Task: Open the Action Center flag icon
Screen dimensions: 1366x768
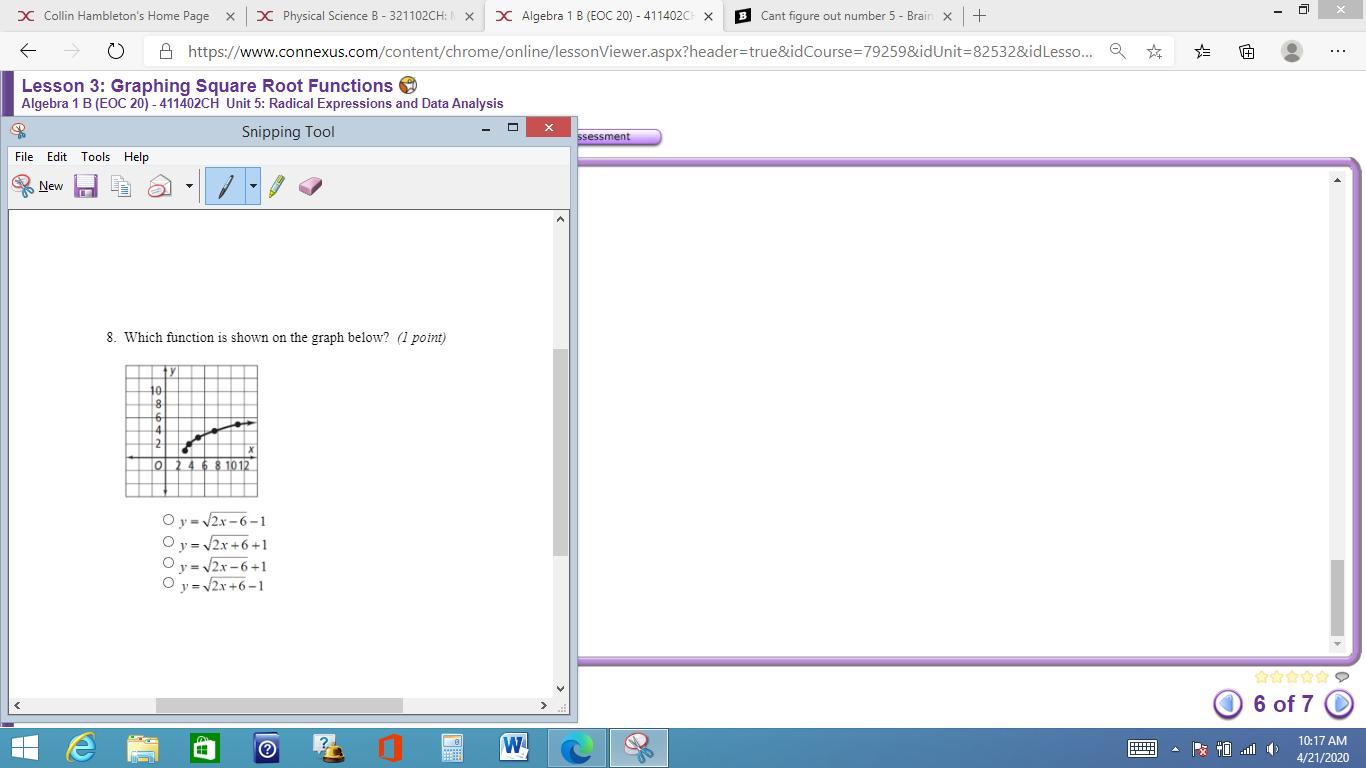Action: point(1199,748)
